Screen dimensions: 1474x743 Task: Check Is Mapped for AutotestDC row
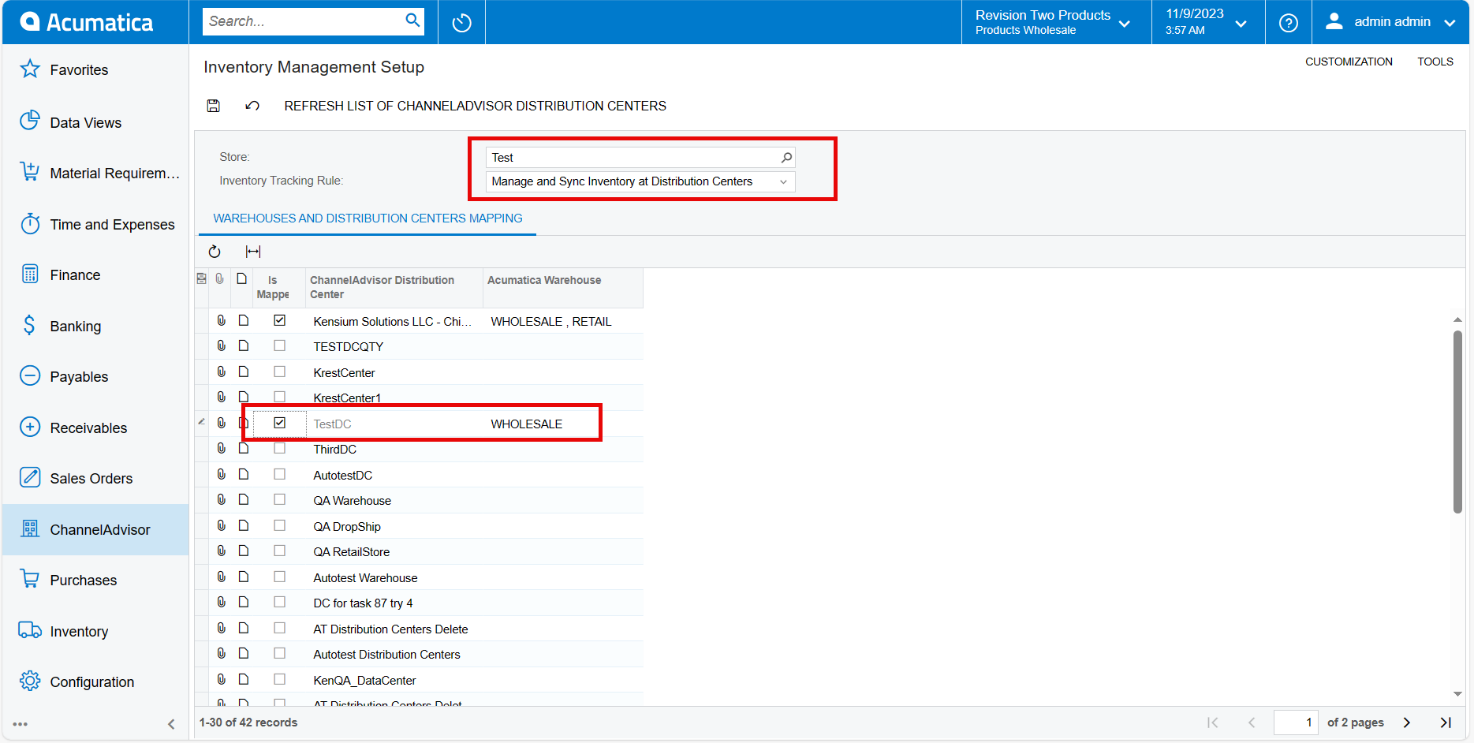[280, 474]
